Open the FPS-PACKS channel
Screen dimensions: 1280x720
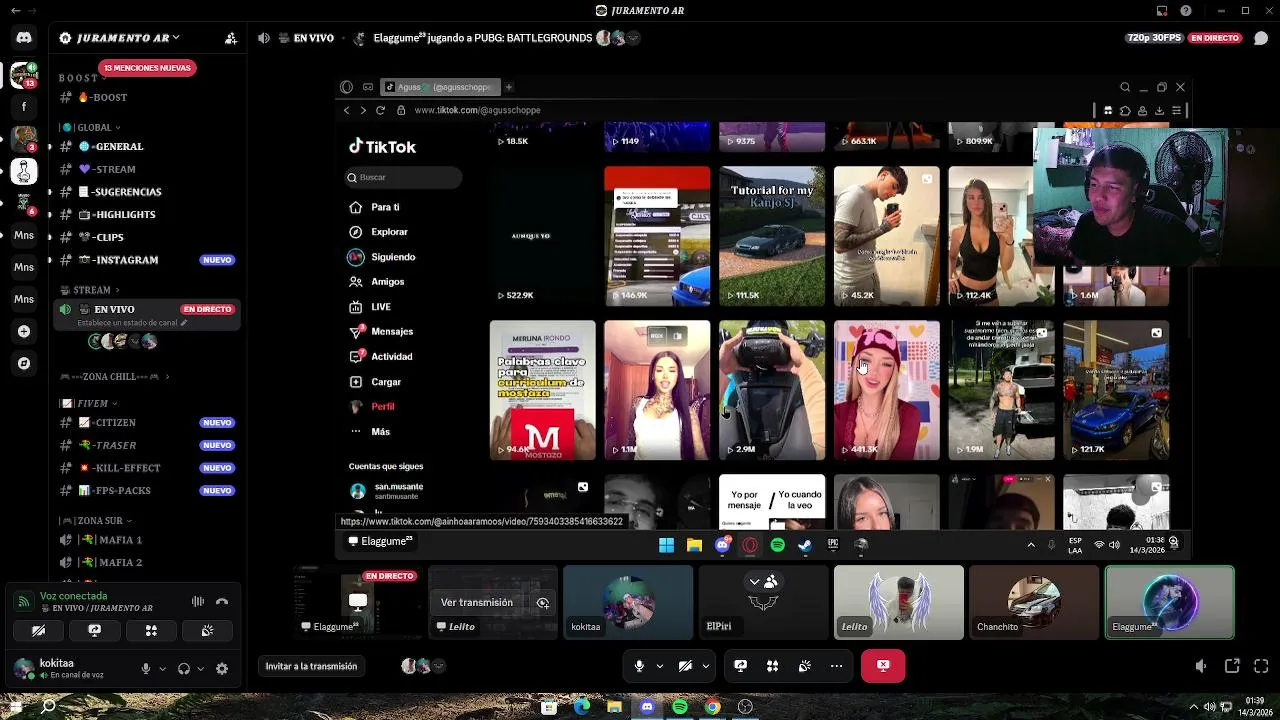pyautogui.click(x=147, y=491)
